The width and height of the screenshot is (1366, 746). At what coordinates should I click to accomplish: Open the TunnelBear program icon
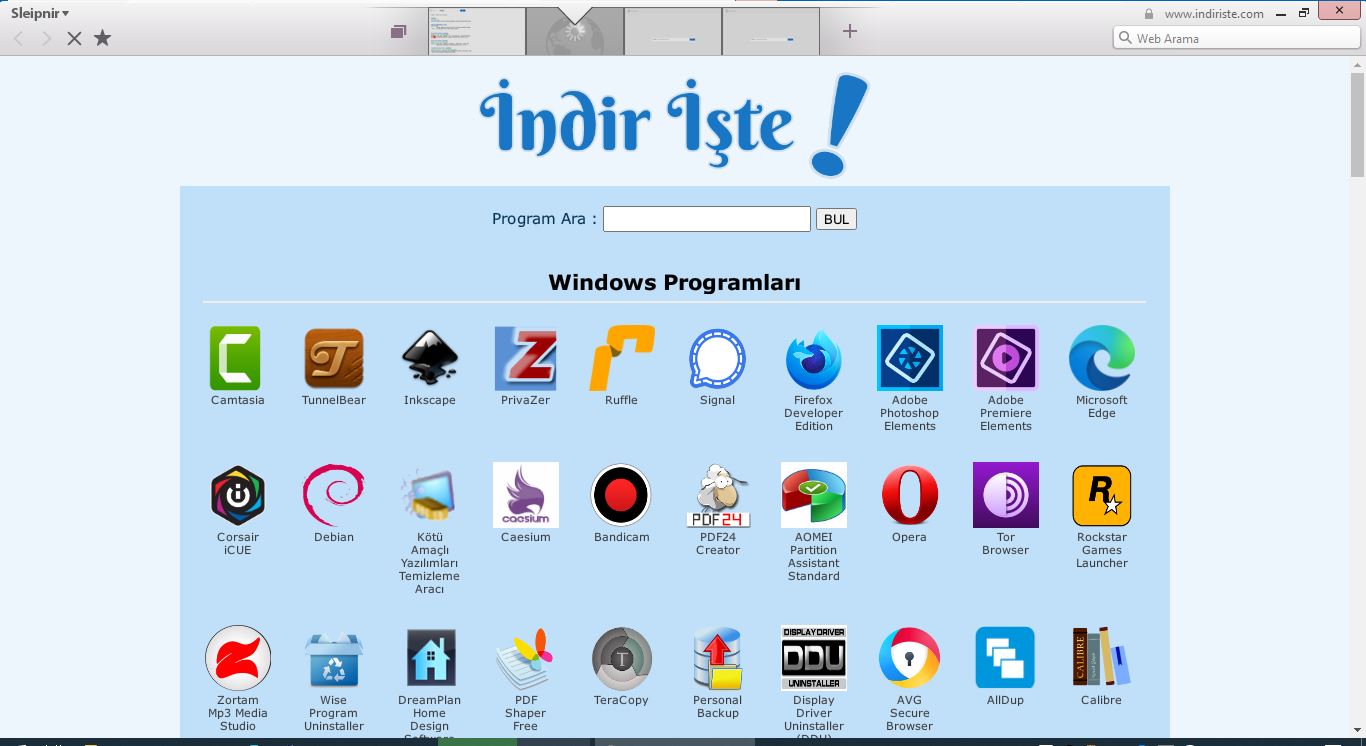pyautogui.click(x=334, y=358)
